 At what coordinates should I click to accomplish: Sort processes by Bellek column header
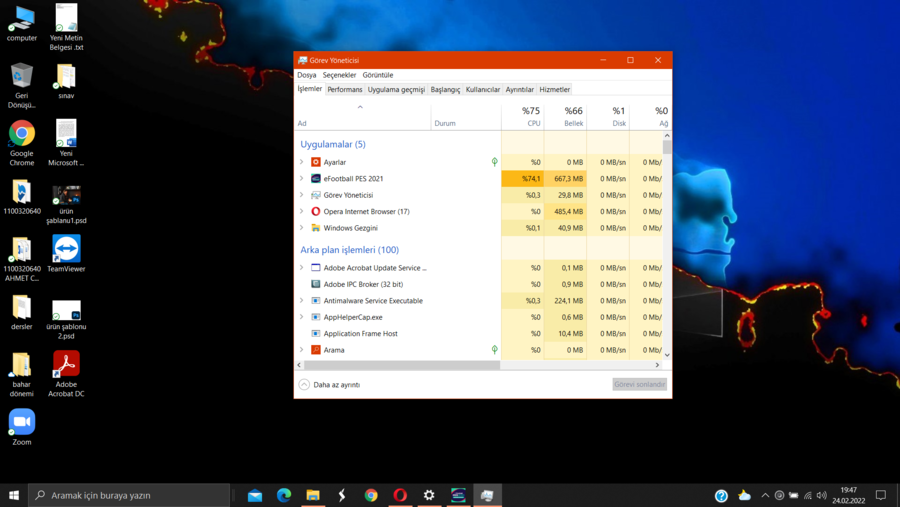point(565,116)
